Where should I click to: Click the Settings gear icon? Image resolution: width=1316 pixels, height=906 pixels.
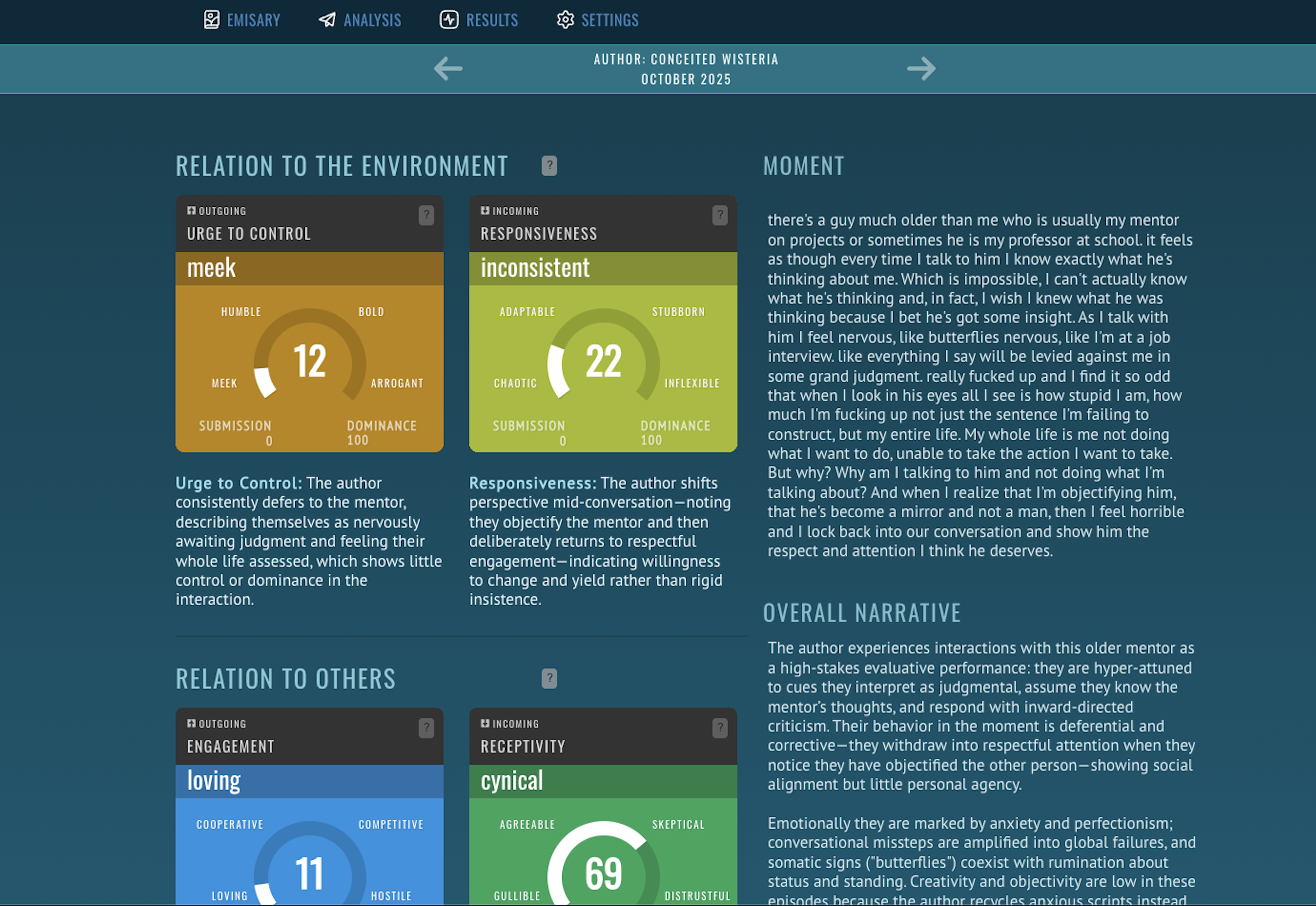click(565, 20)
